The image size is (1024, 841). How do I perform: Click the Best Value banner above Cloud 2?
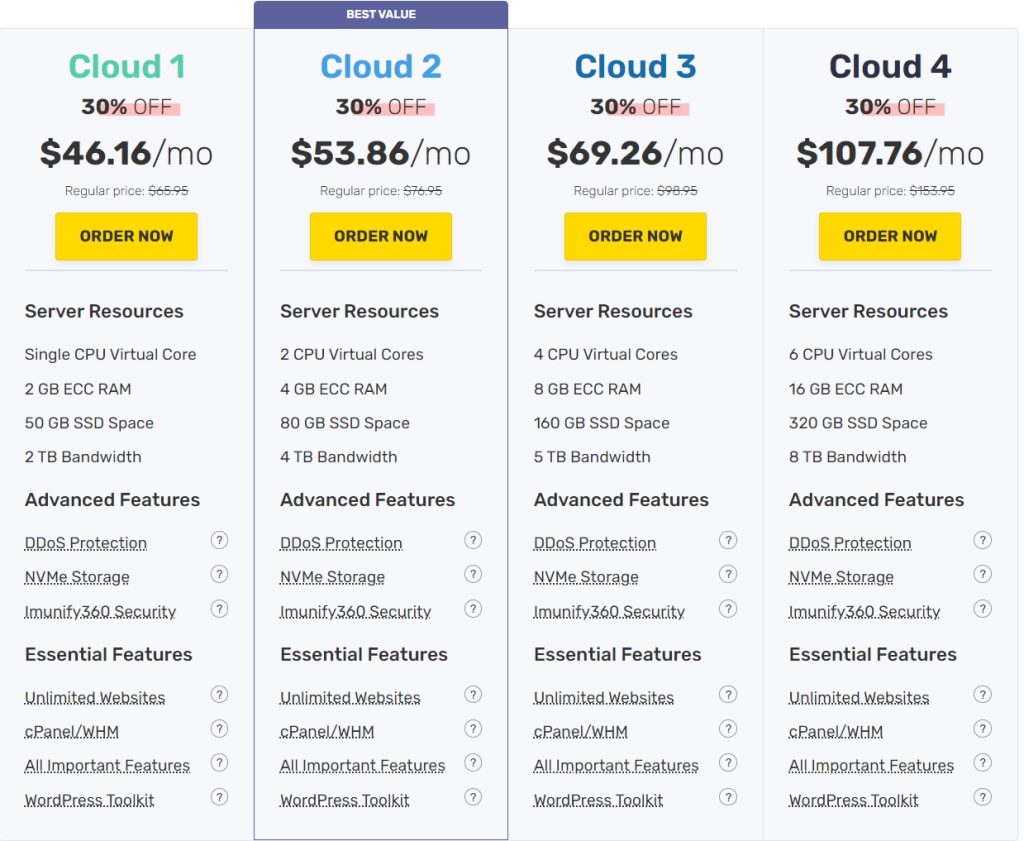(381, 15)
